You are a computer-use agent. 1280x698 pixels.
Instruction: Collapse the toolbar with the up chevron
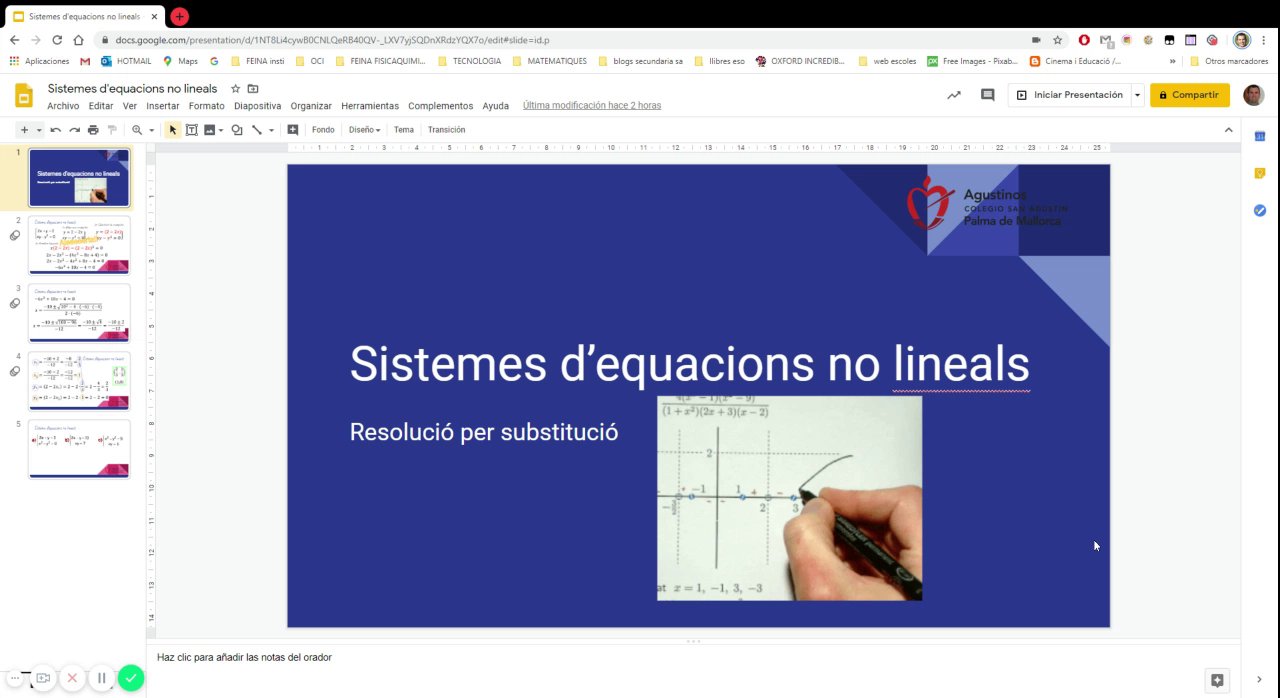(x=1229, y=130)
